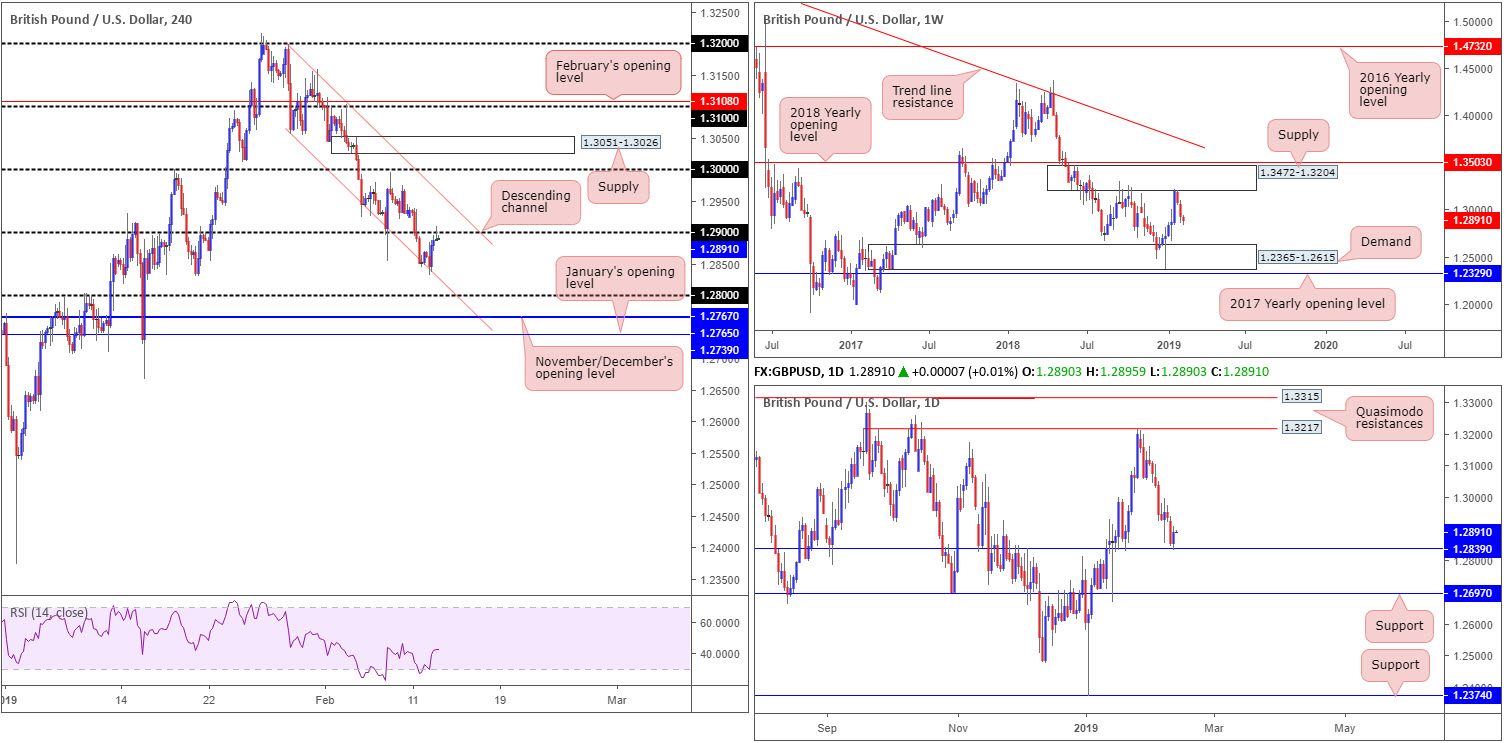The width and height of the screenshot is (1506, 743).
Task: Click the Support callout pointing to 1.26970
Action: click(1398, 626)
